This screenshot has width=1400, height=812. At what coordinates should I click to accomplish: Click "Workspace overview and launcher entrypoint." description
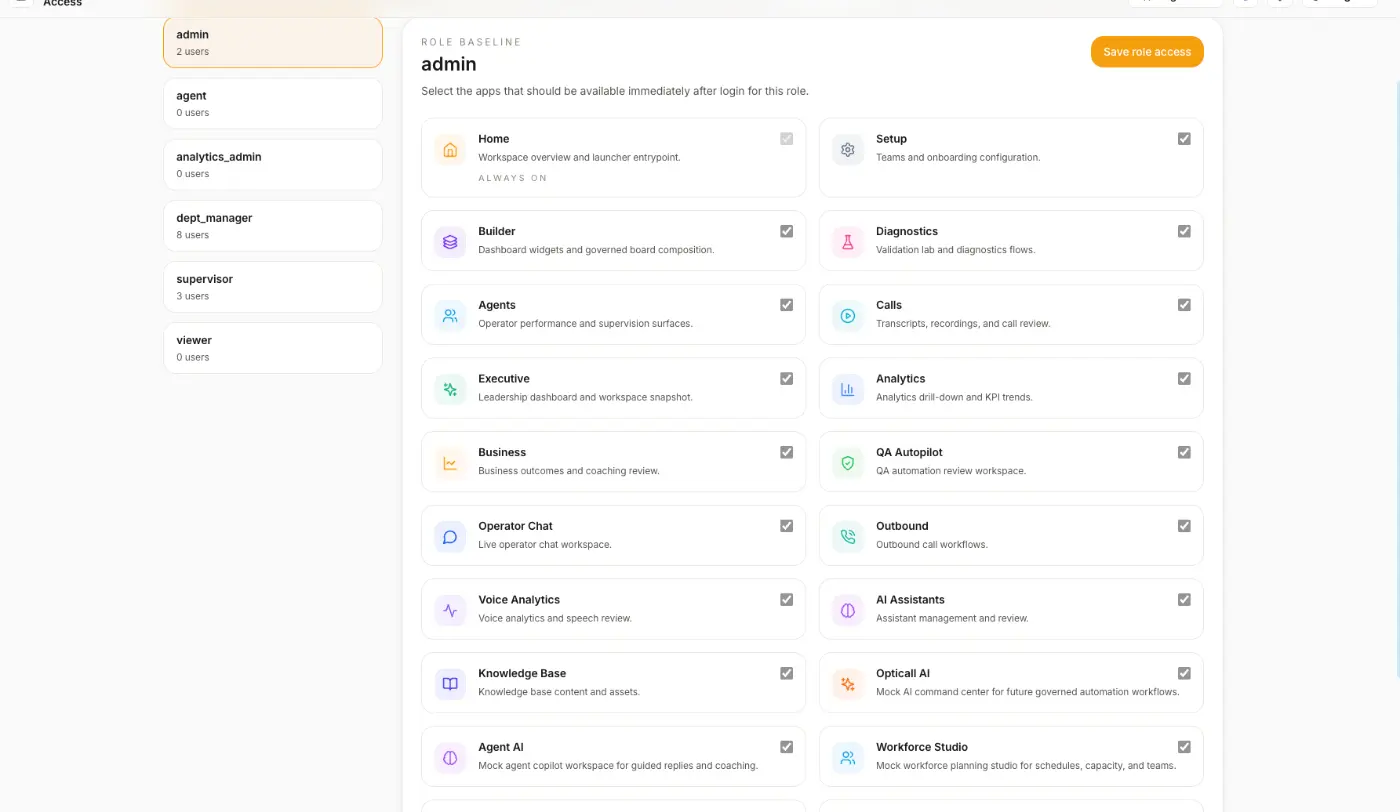(x=579, y=157)
